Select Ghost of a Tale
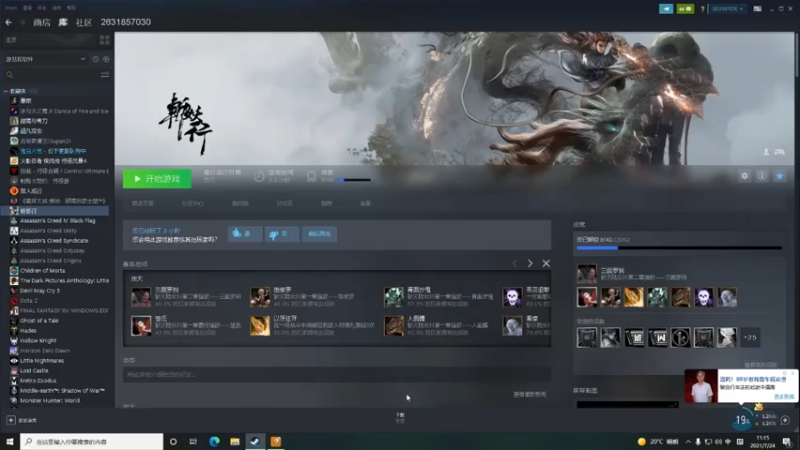Viewport: 800px width, 450px height. pos(39,320)
